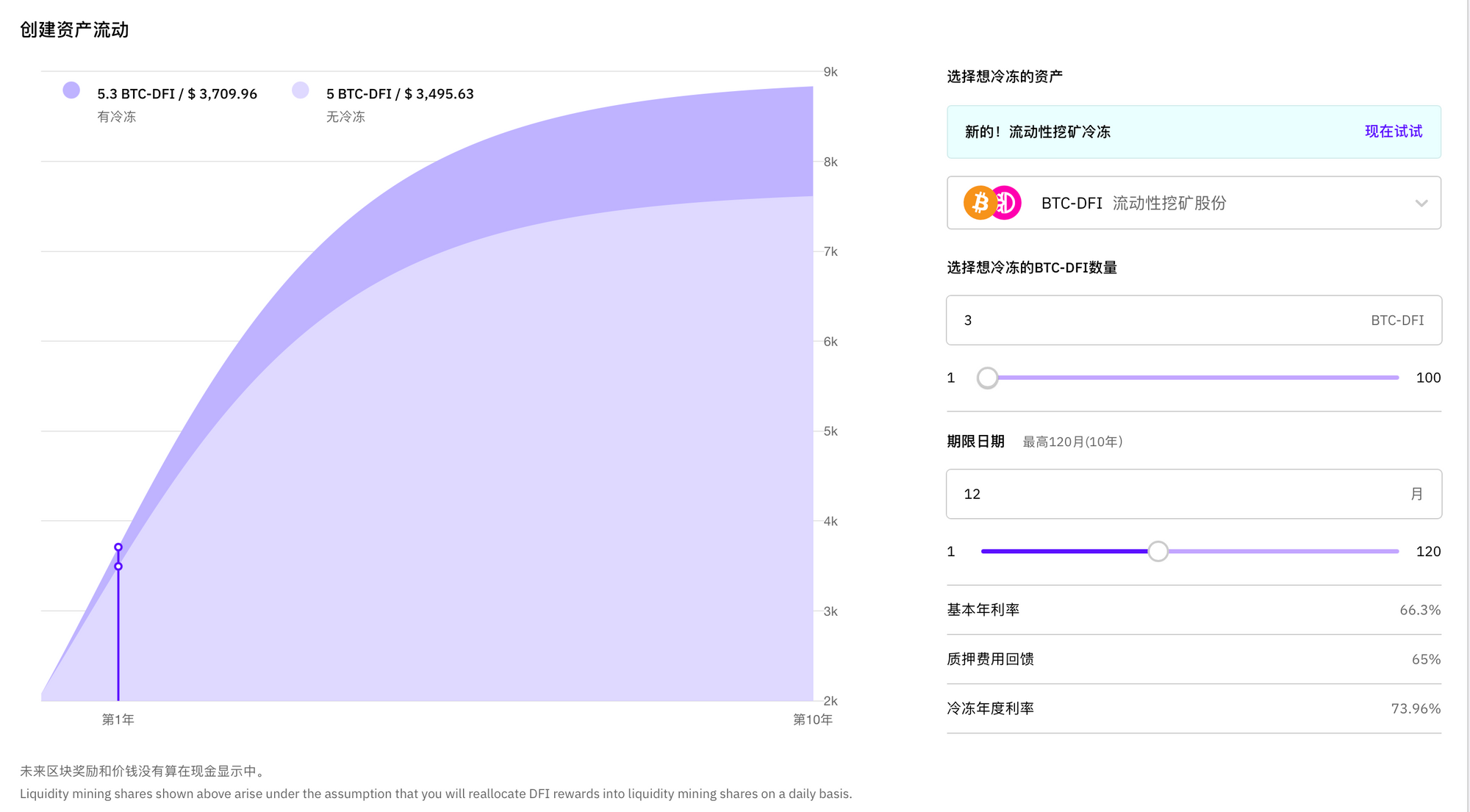
Task: Click the 新的！流动性挖矿冷冻 banner
Action: tap(1102, 132)
